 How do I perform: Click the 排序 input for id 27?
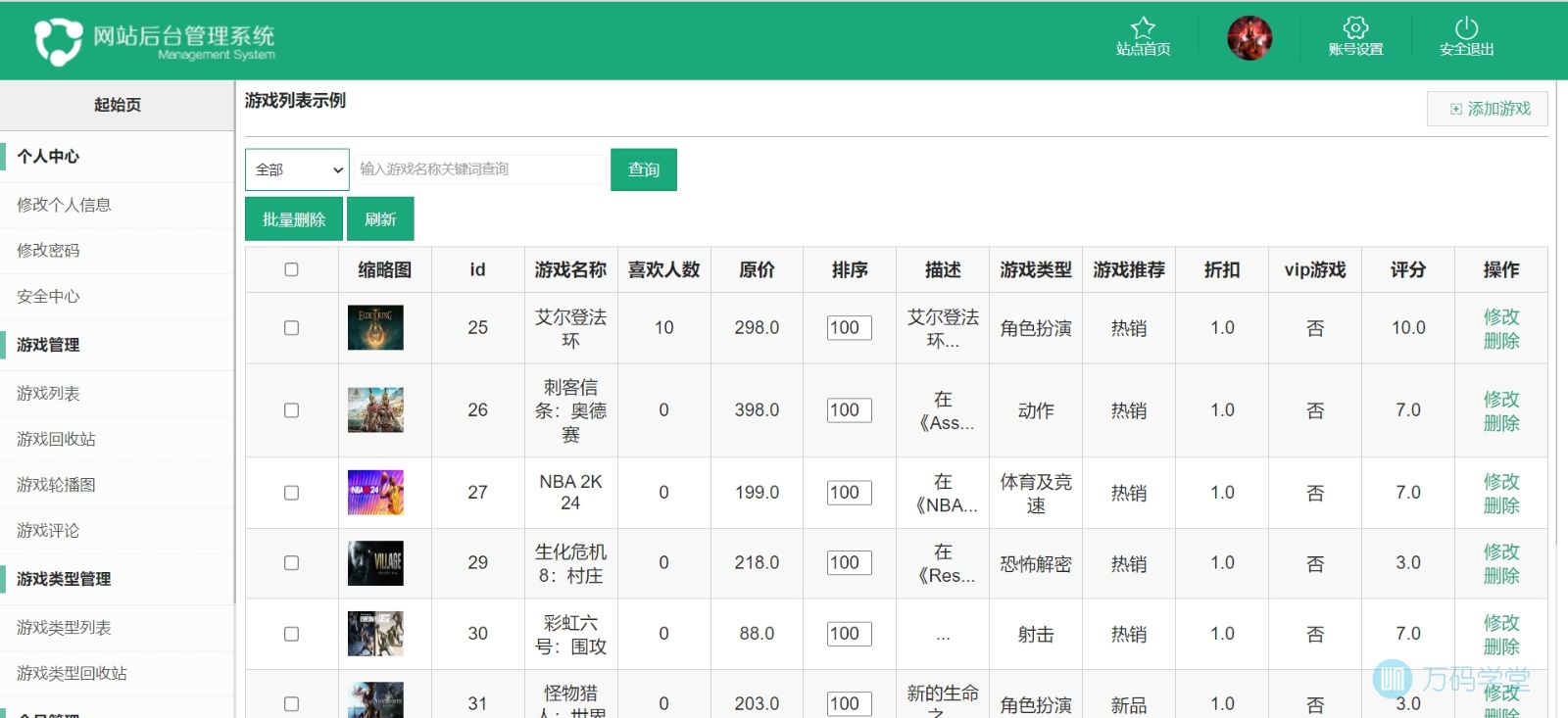(x=849, y=493)
